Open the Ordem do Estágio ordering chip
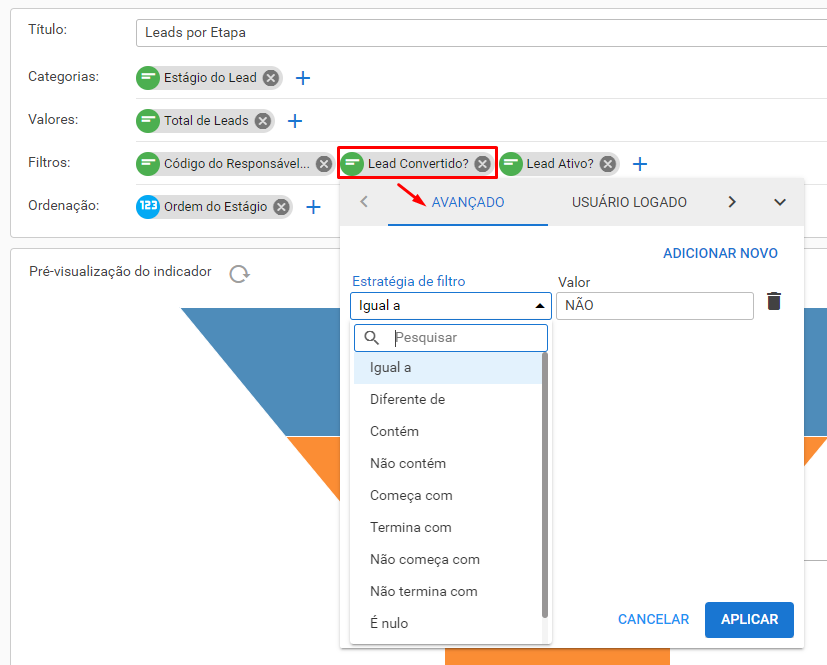Image resolution: width=827 pixels, height=665 pixels. [215, 207]
